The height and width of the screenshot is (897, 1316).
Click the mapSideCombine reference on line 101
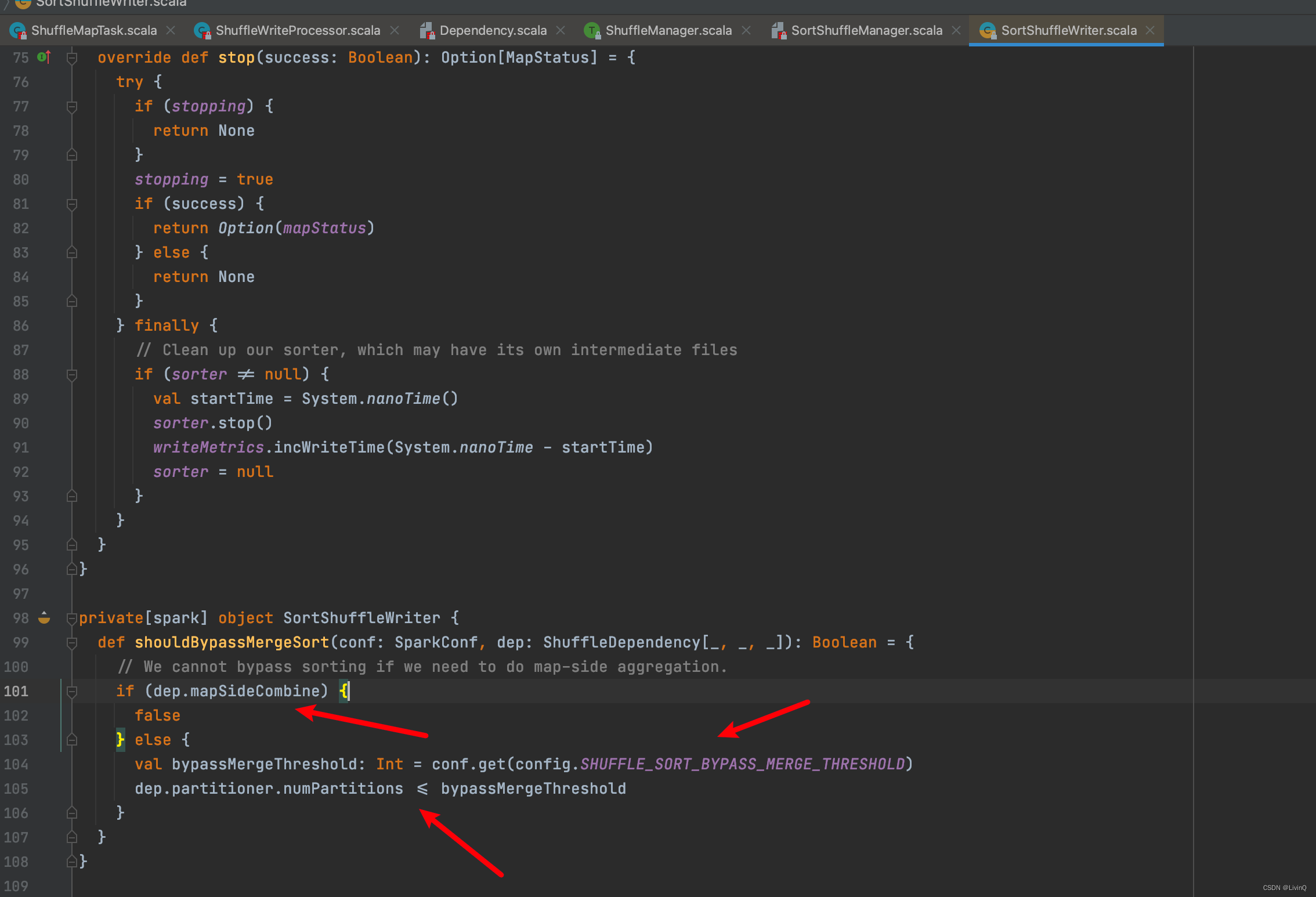[x=255, y=691]
